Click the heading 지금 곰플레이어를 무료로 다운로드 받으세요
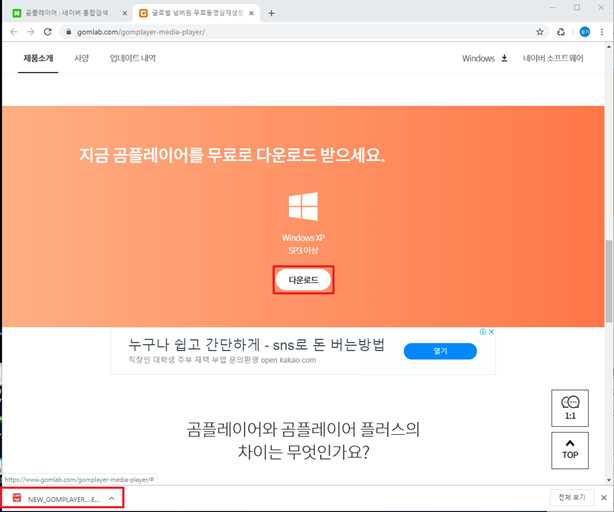Viewport: 614px width, 512px height. pos(232,155)
